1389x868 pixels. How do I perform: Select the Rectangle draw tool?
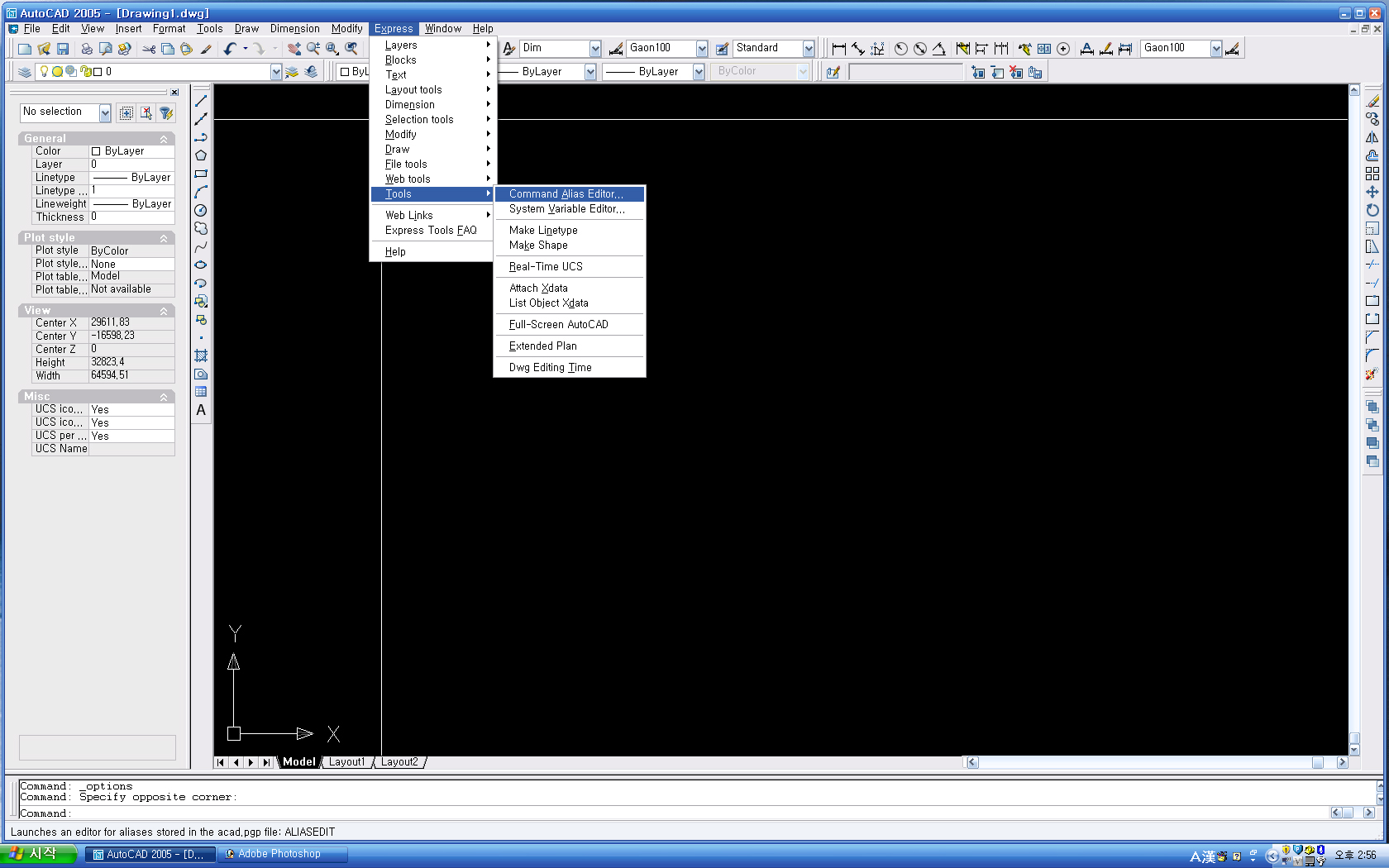(x=201, y=174)
